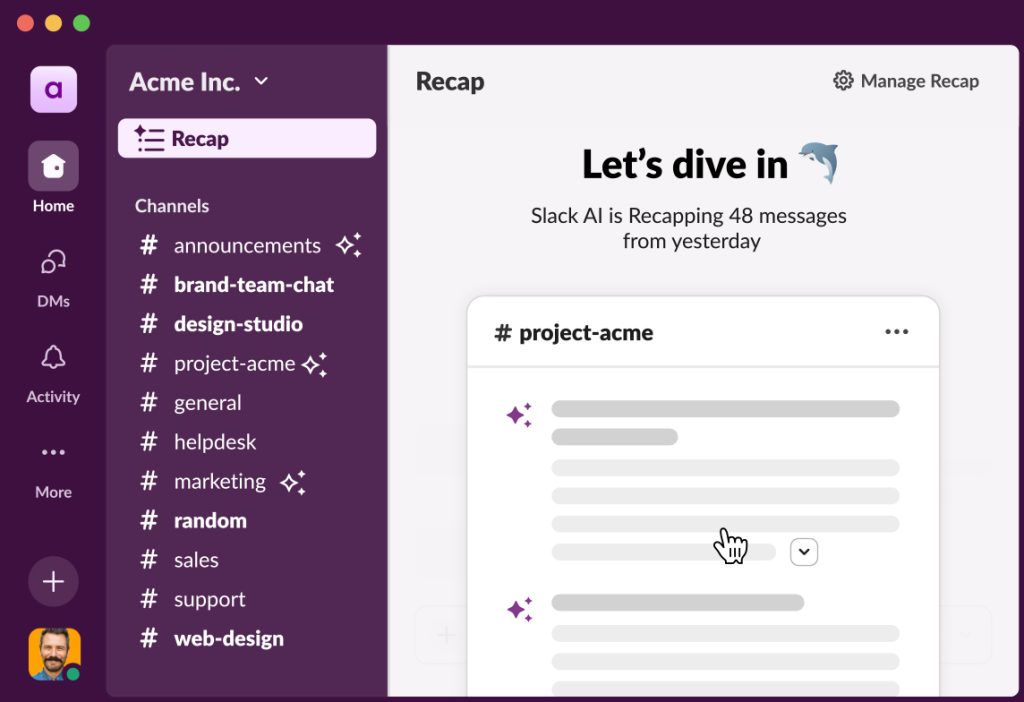The image size is (1024, 702).
Task: Select the Acme workspace icon at the top
Action: pyautogui.click(x=52, y=89)
